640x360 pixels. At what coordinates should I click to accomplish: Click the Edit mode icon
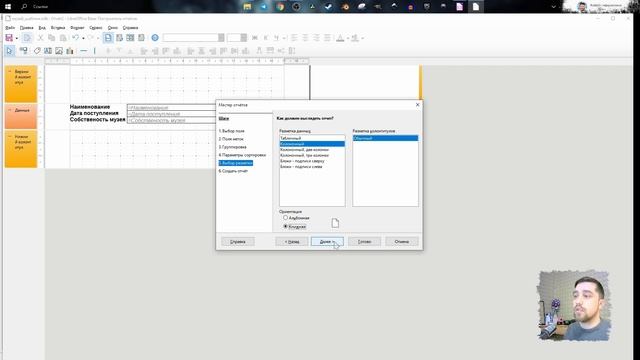click(27, 38)
